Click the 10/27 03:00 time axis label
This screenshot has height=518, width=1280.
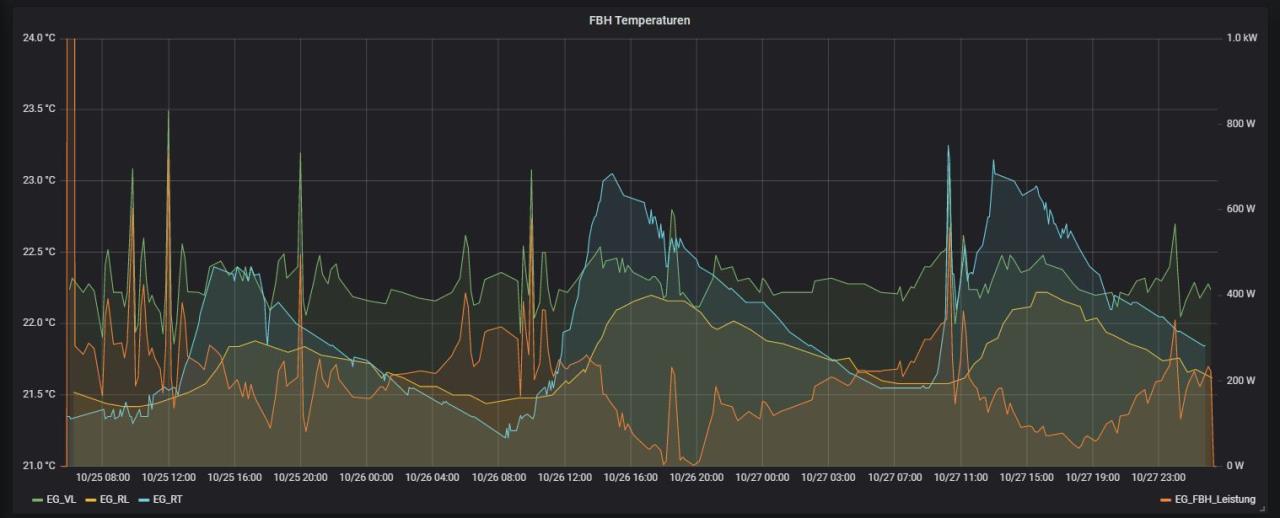tap(829, 478)
